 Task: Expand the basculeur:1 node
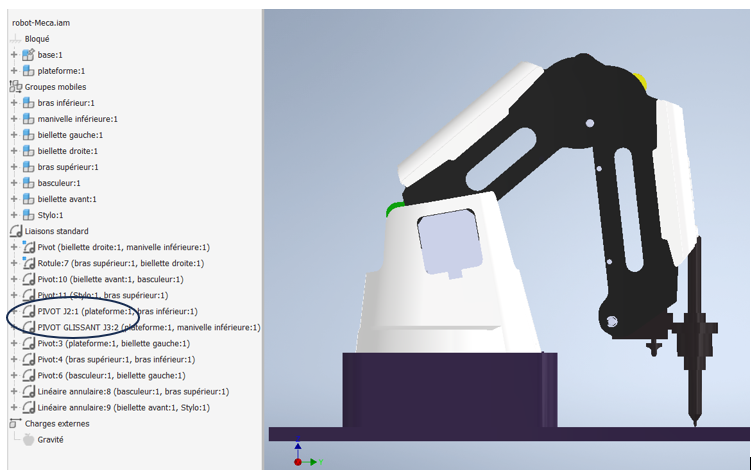[x=14, y=183]
